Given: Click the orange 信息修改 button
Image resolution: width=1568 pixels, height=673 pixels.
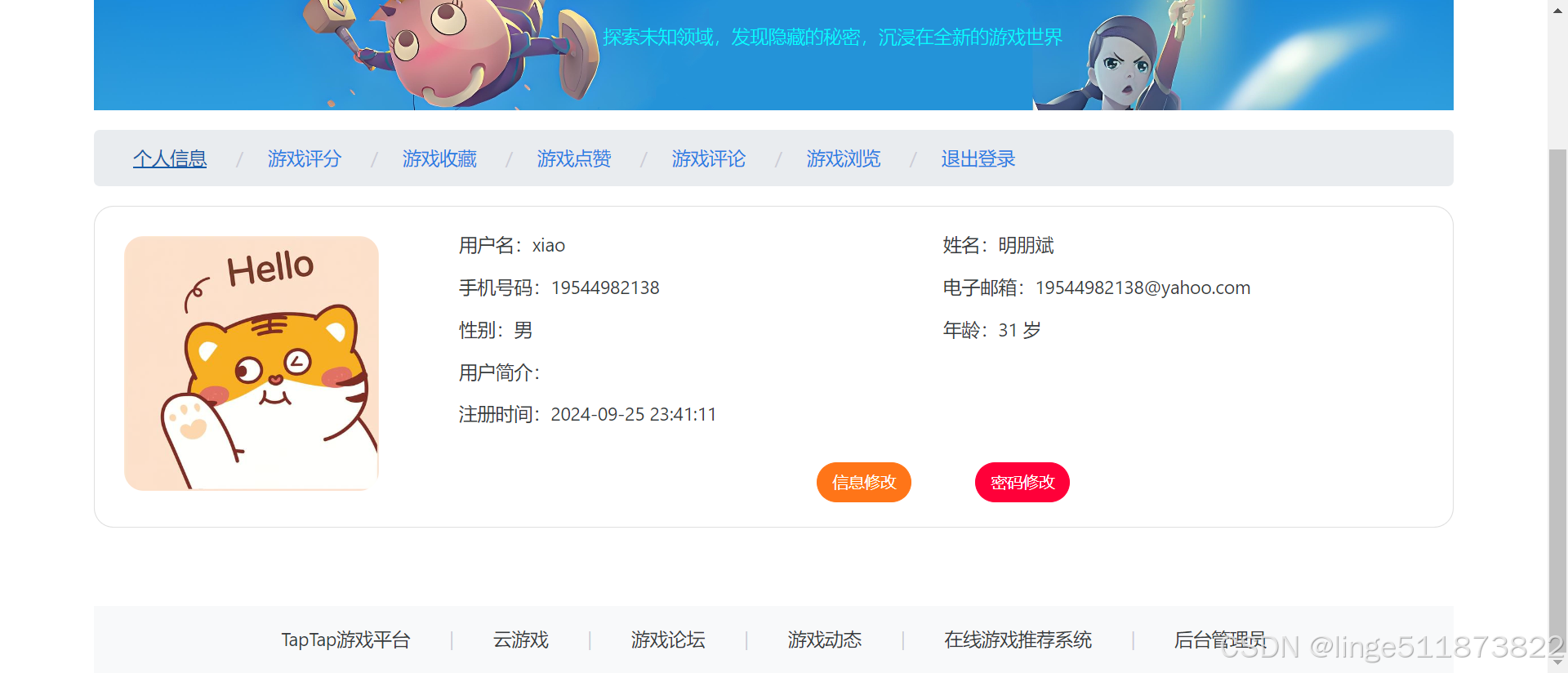Looking at the screenshot, I should (x=864, y=482).
